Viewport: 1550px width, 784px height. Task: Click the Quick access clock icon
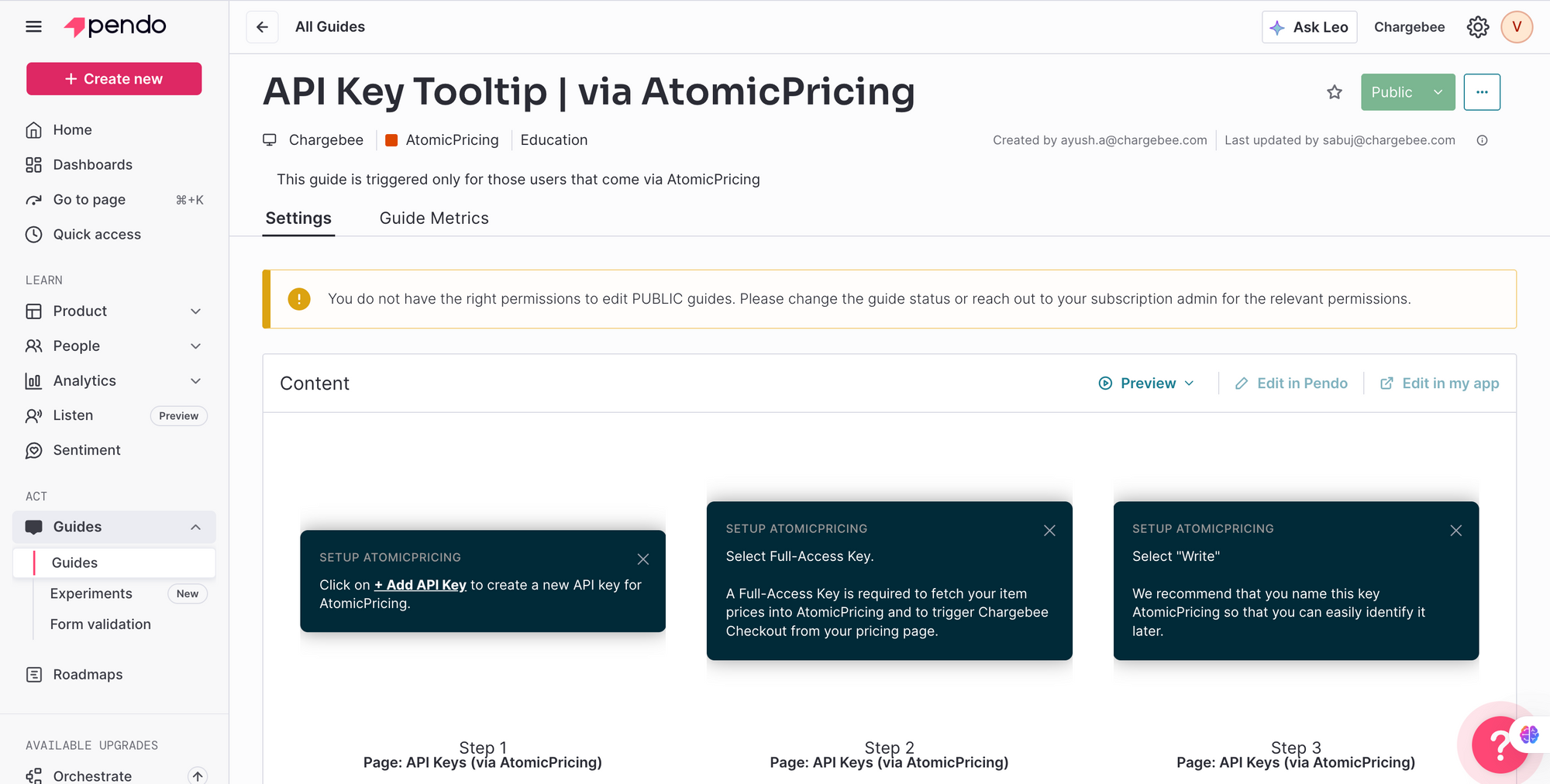pyautogui.click(x=33, y=235)
